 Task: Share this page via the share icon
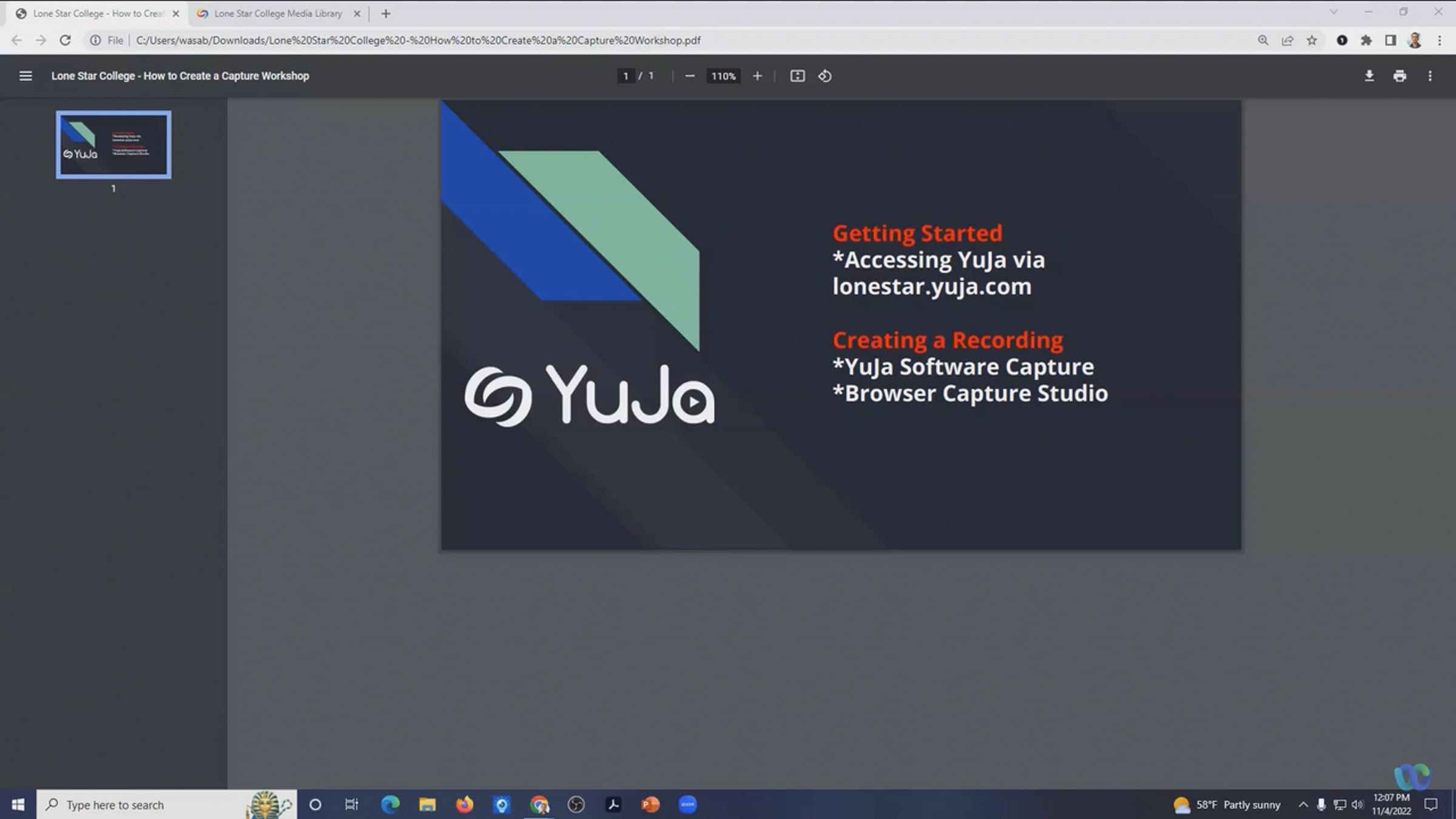pyautogui.click(x=1287, y=40)
